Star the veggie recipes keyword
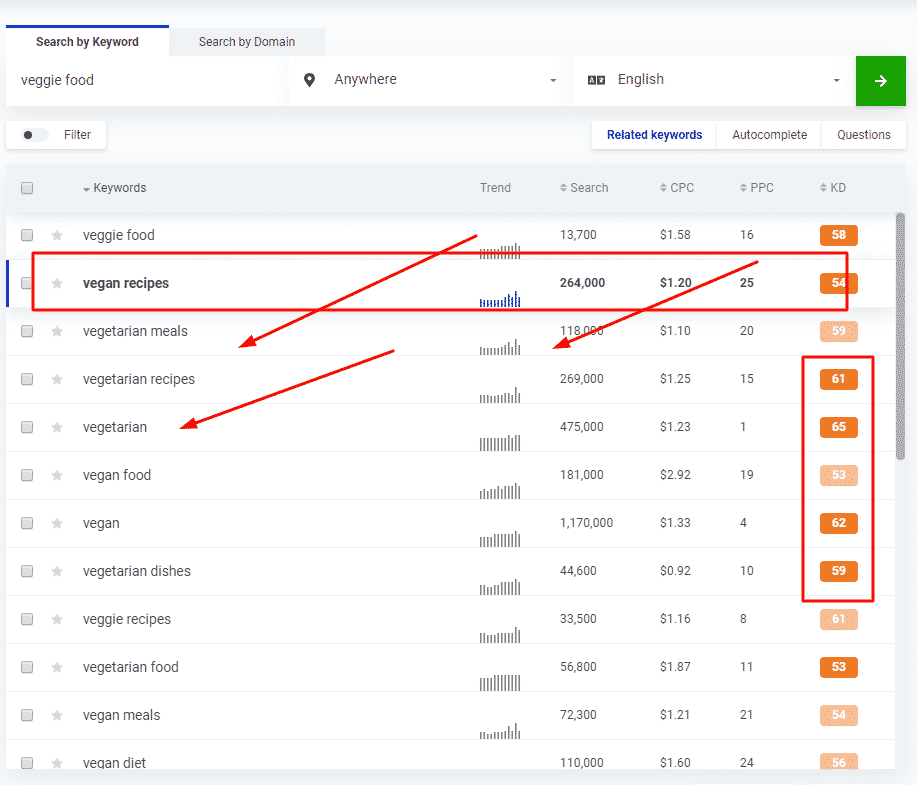Screen dimensions: 917x785 pyautogui.click(x=57, y=619)
